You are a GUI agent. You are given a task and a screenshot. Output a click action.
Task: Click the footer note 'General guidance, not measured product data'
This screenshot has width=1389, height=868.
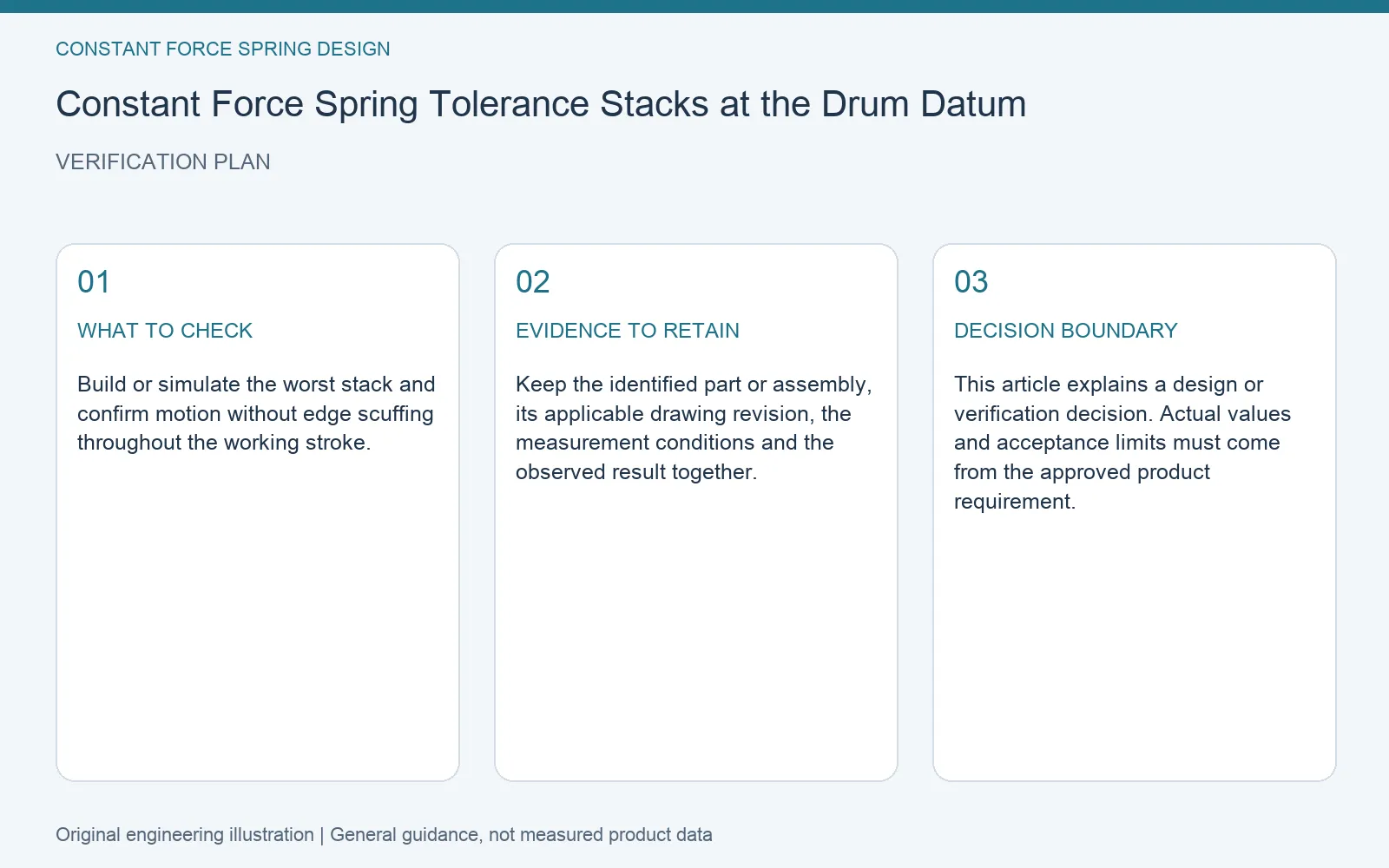(521, 835)
